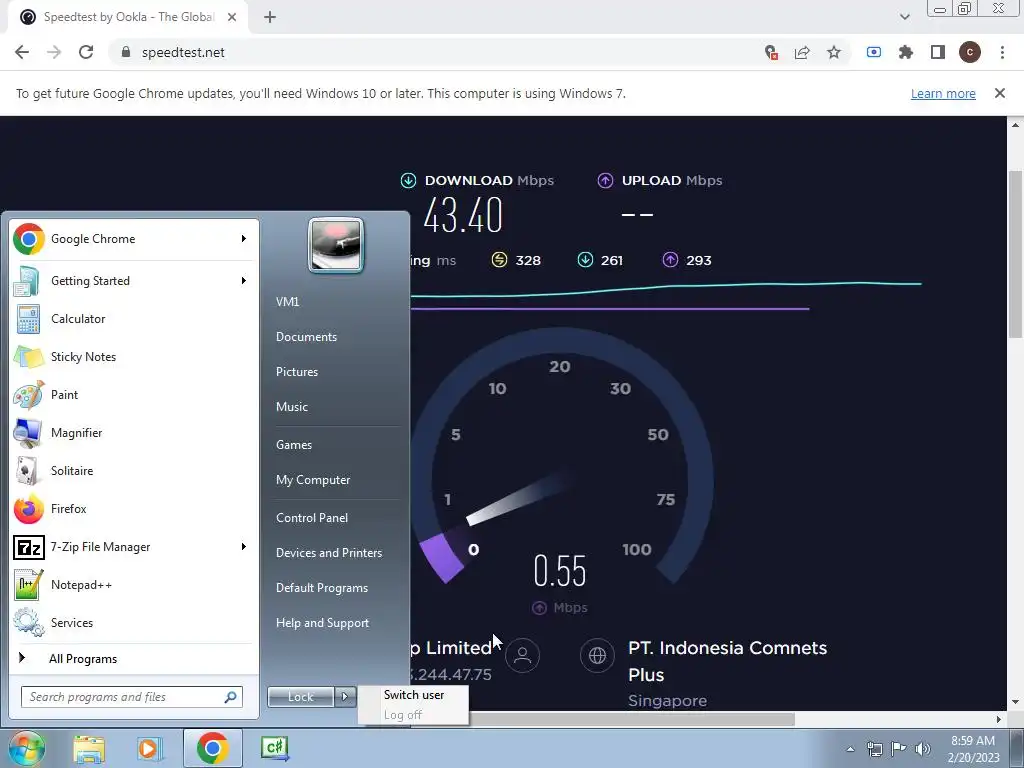Image resolution: width=1024 pixels, height=768 pixels.
Task: Click the vertical page scrollbar
Action: click(1015, 255)
